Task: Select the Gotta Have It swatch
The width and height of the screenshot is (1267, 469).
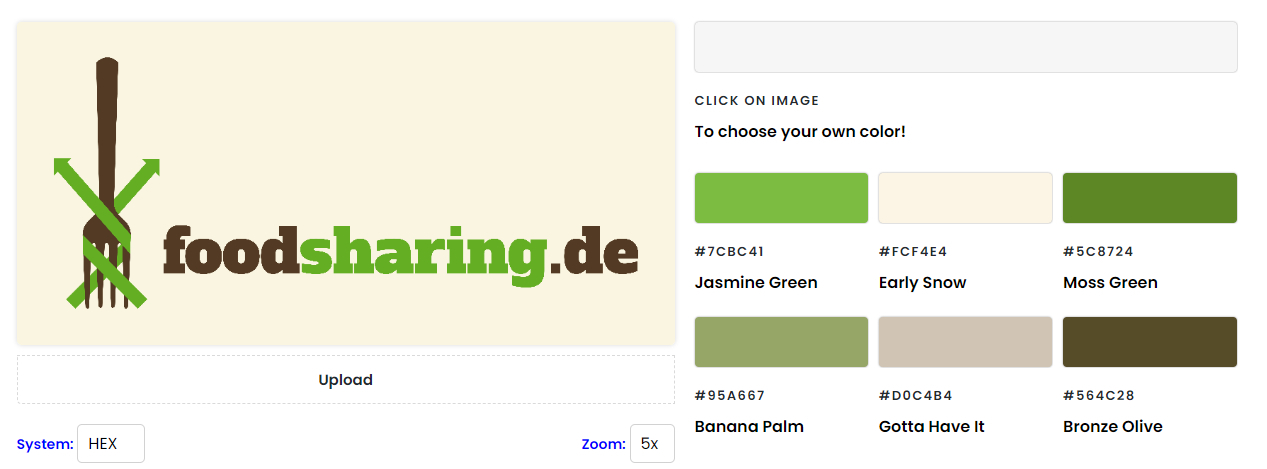Action: click(x=965, y=342)
